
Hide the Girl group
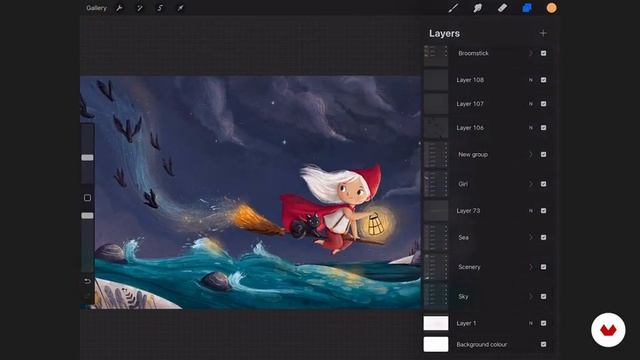pyautogui.click(x=543, y=184)
